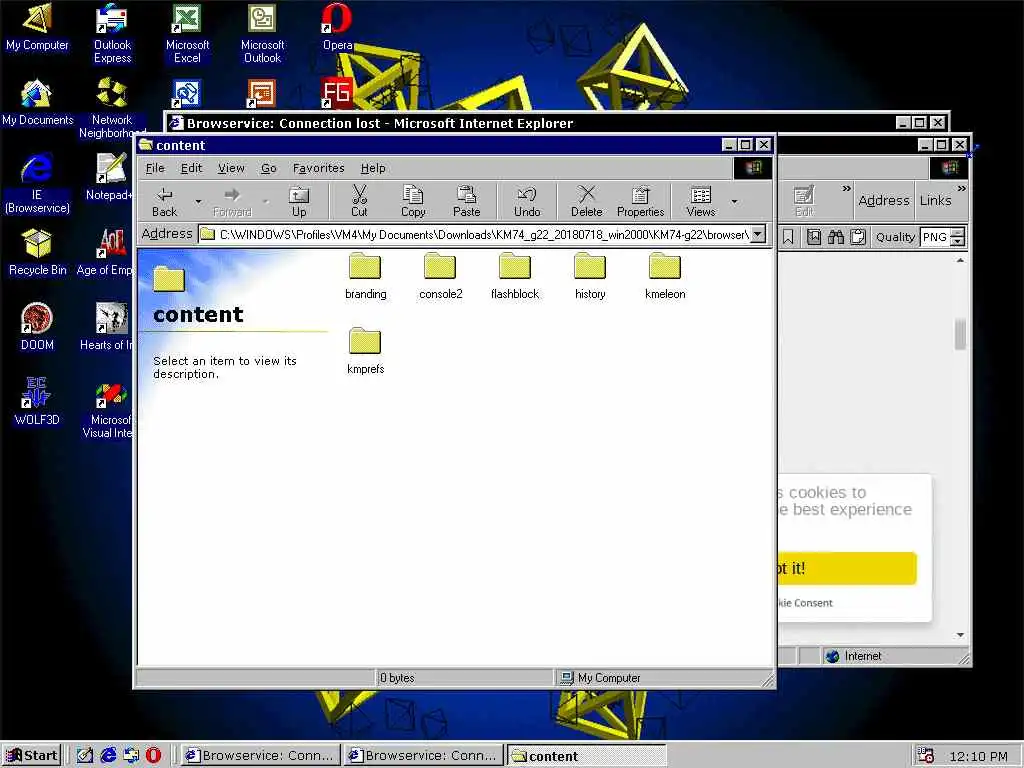
Task: Switch to the second Browservice taskbar button
Action: point(423,756)
